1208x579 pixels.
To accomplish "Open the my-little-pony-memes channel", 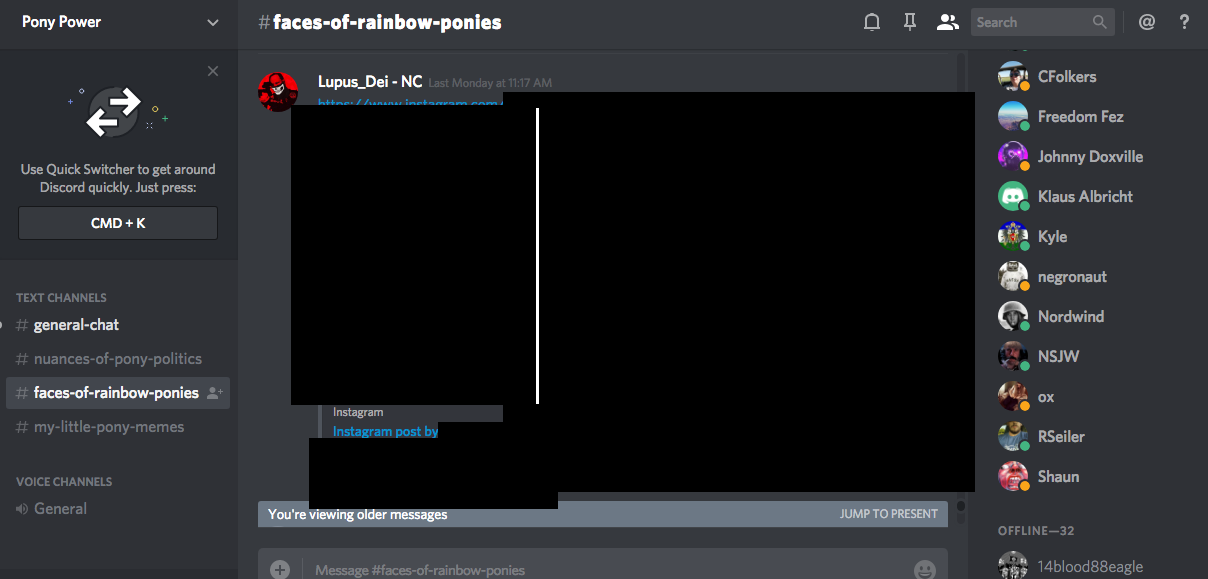I will [108, 427].
